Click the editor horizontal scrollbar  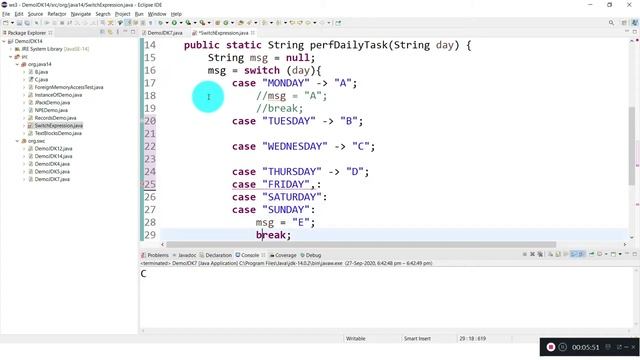coord(361,244)
